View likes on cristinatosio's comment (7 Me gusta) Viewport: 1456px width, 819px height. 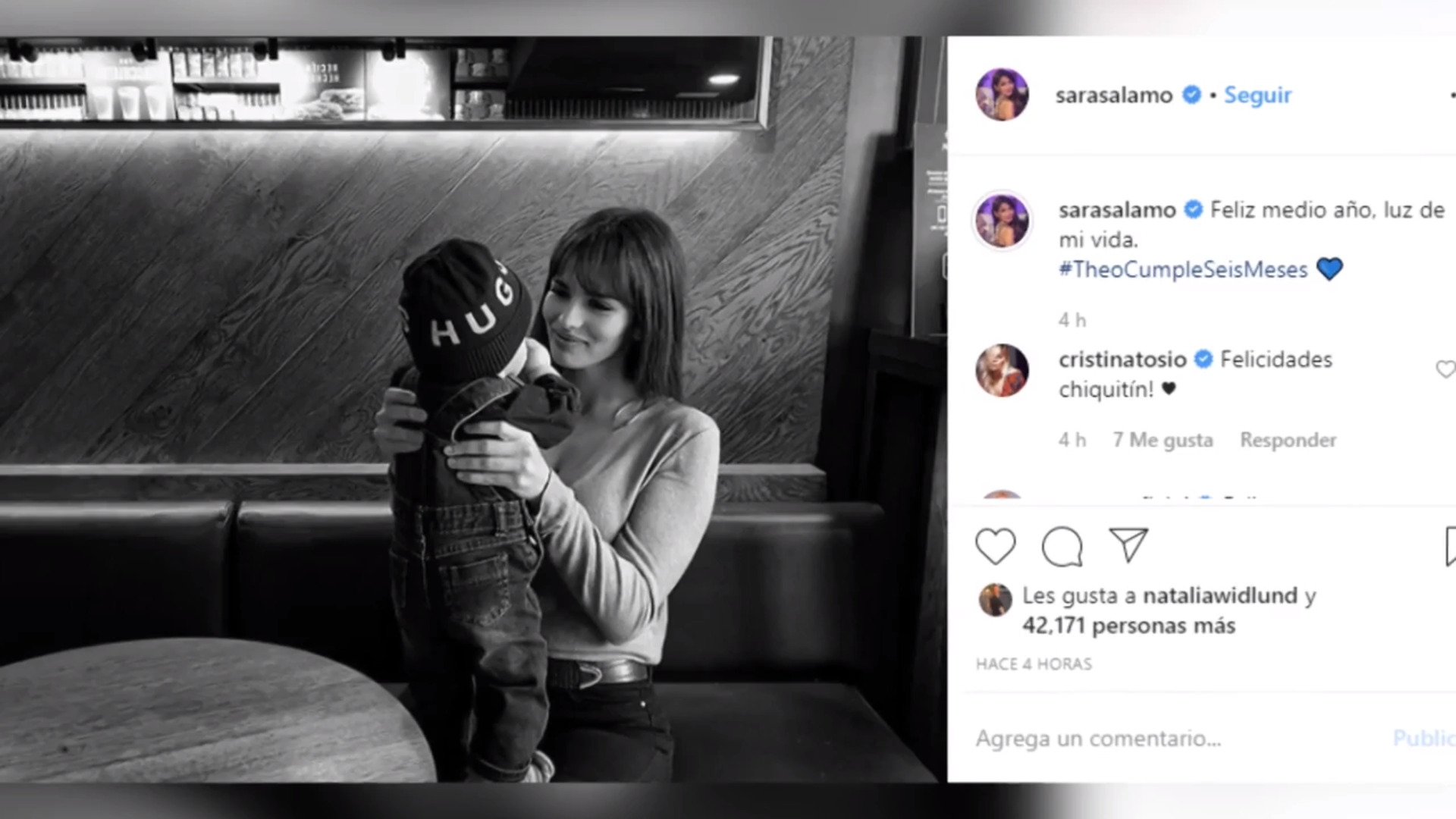(x=1163, y=440)
